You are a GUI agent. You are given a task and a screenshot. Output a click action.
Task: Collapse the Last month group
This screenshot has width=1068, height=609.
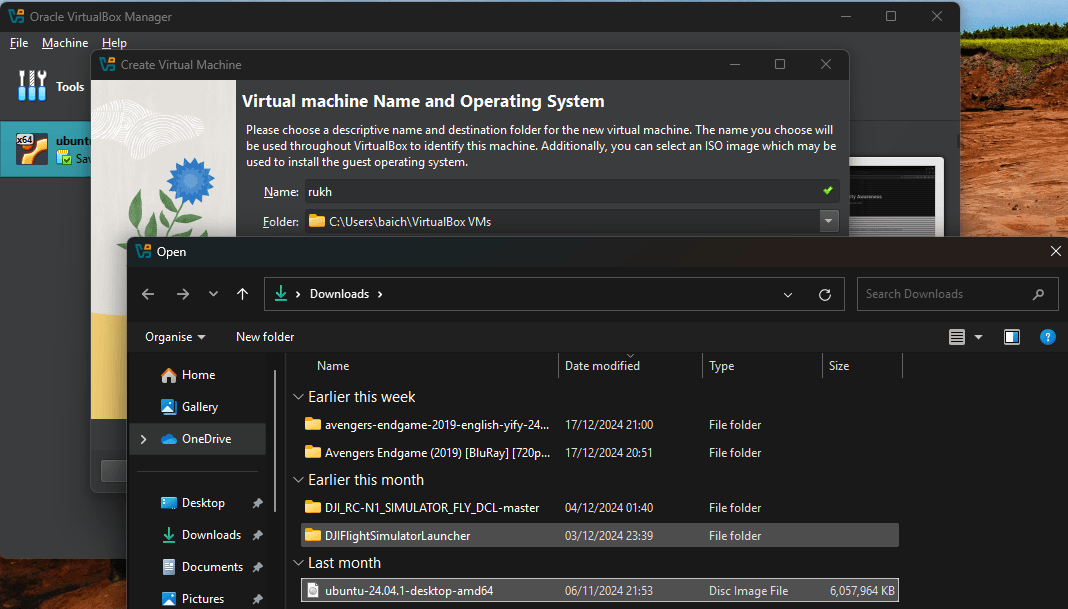click(x=298, y=563)
